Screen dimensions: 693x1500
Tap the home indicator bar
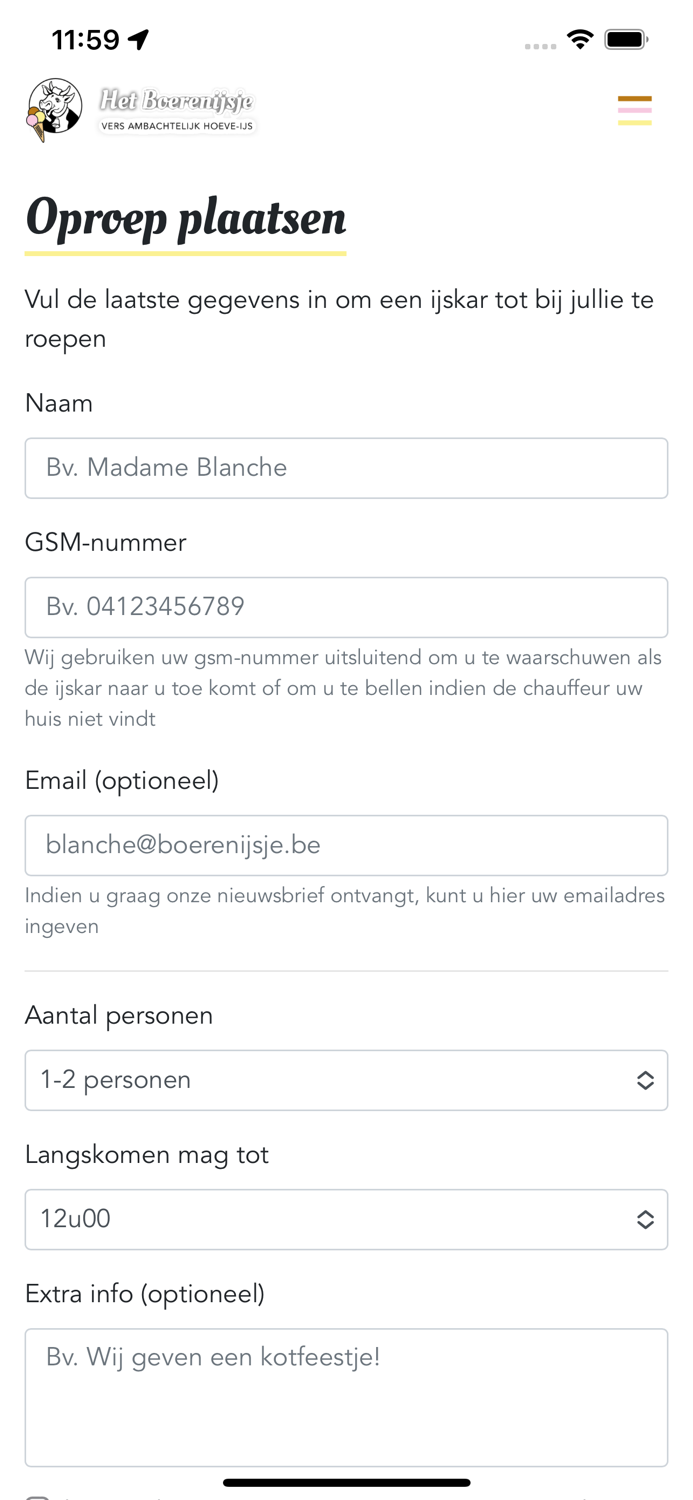pyautogui.click(x=346, y=1482)
